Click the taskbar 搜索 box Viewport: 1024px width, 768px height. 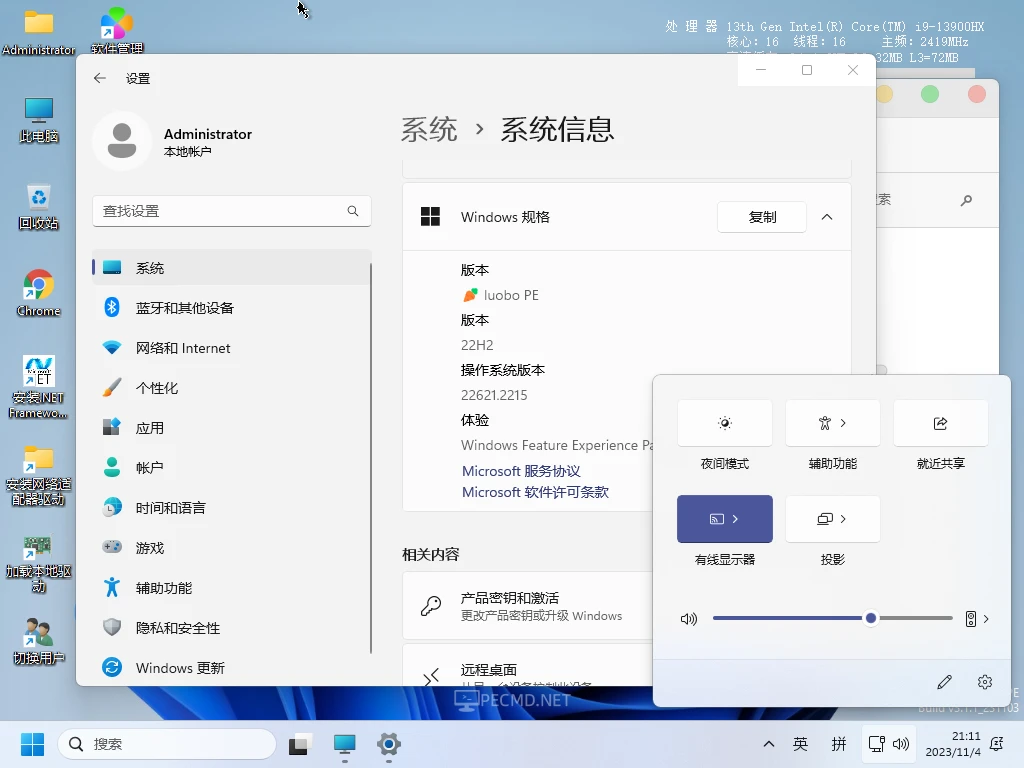[167, 744]
